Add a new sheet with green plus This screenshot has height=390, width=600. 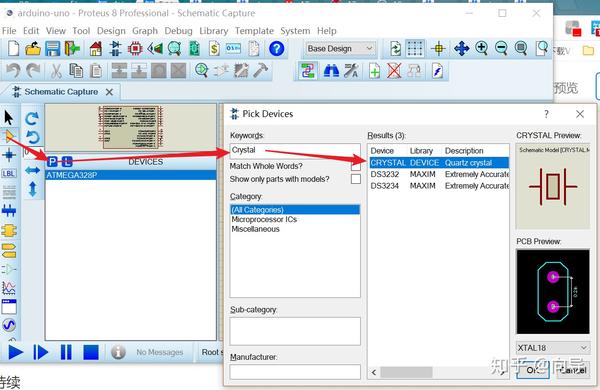(375, 71)
